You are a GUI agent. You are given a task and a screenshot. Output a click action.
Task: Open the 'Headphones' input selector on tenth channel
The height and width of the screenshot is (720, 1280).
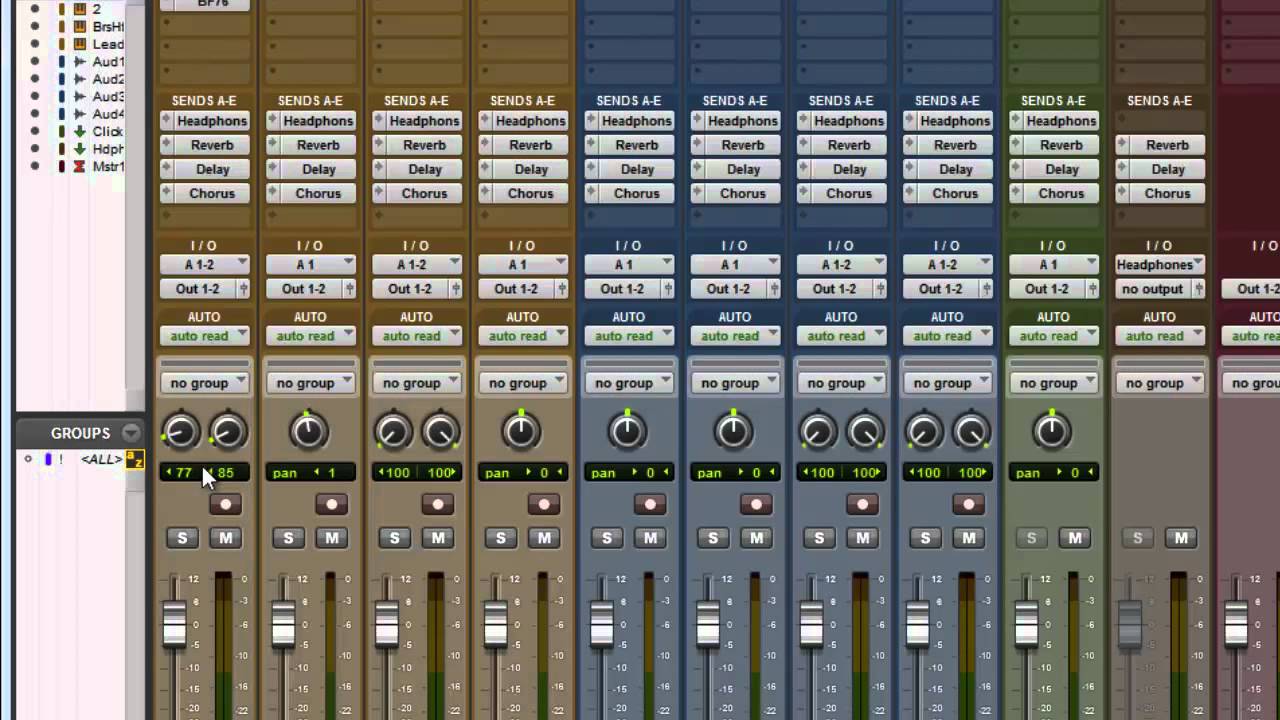[1159, 265]
